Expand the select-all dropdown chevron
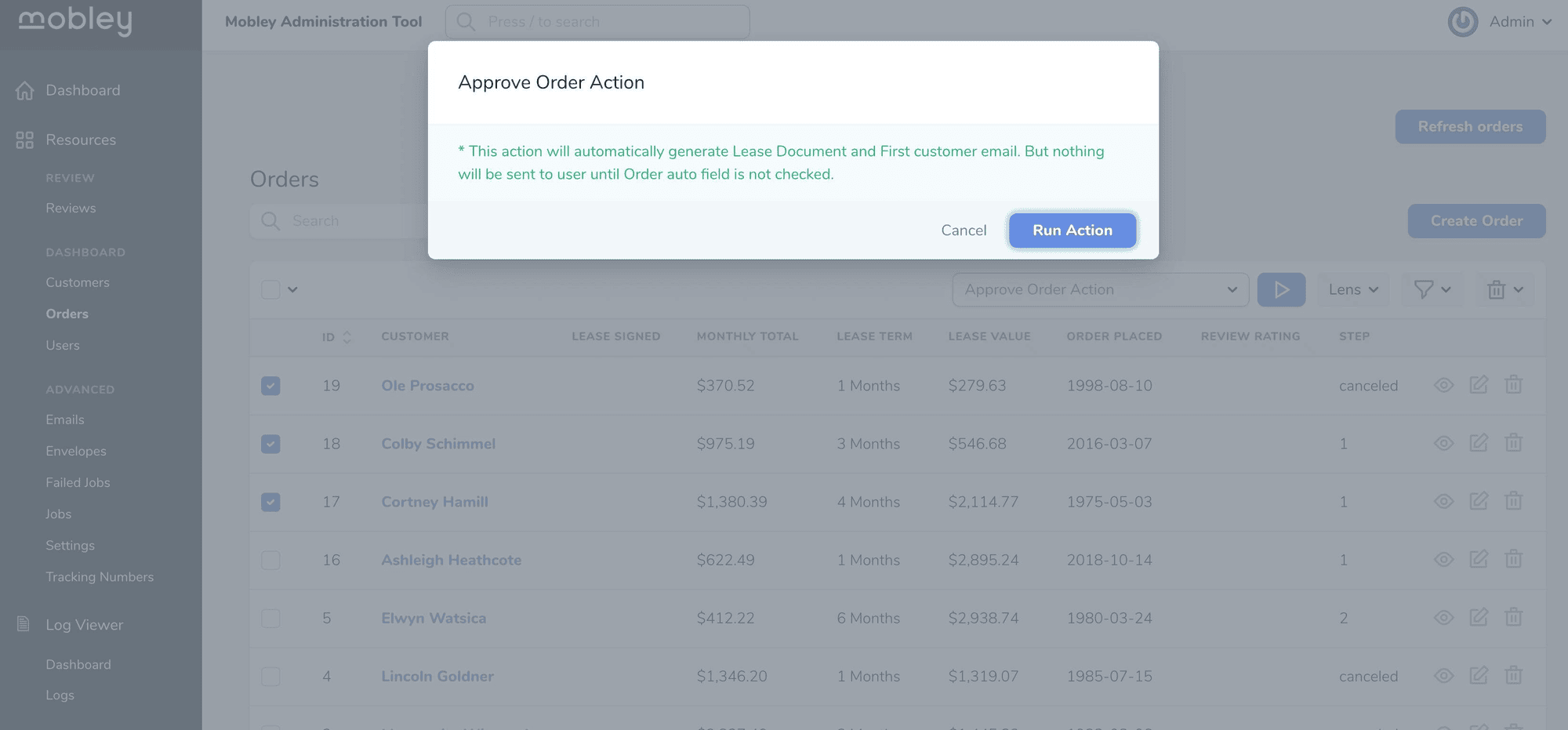Viewport: 1568px width, 730px height. click(x=292, y=289)
